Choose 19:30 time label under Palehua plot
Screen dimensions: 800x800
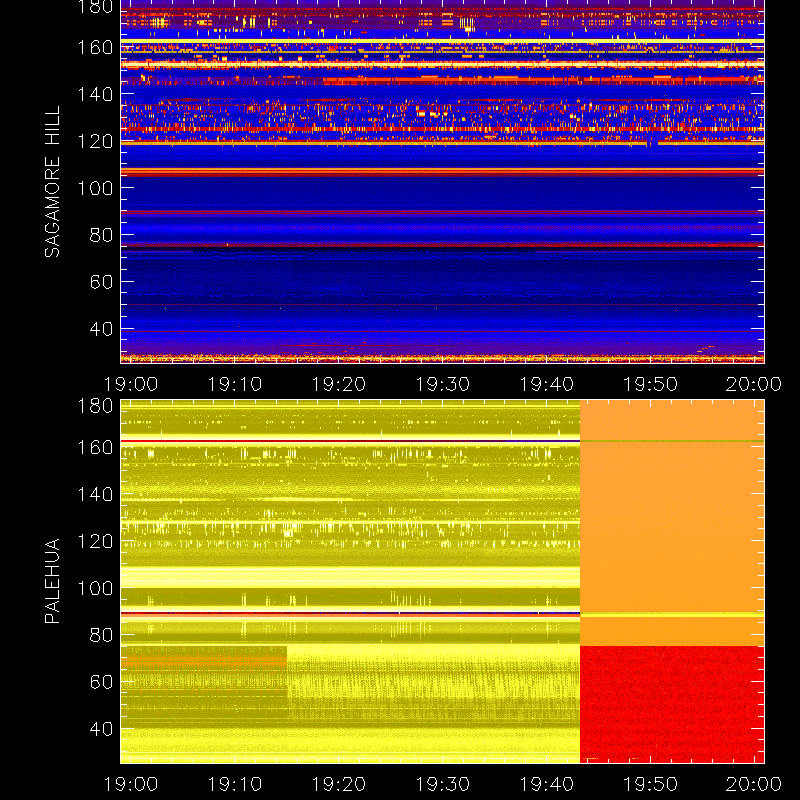tap(442, 784)
